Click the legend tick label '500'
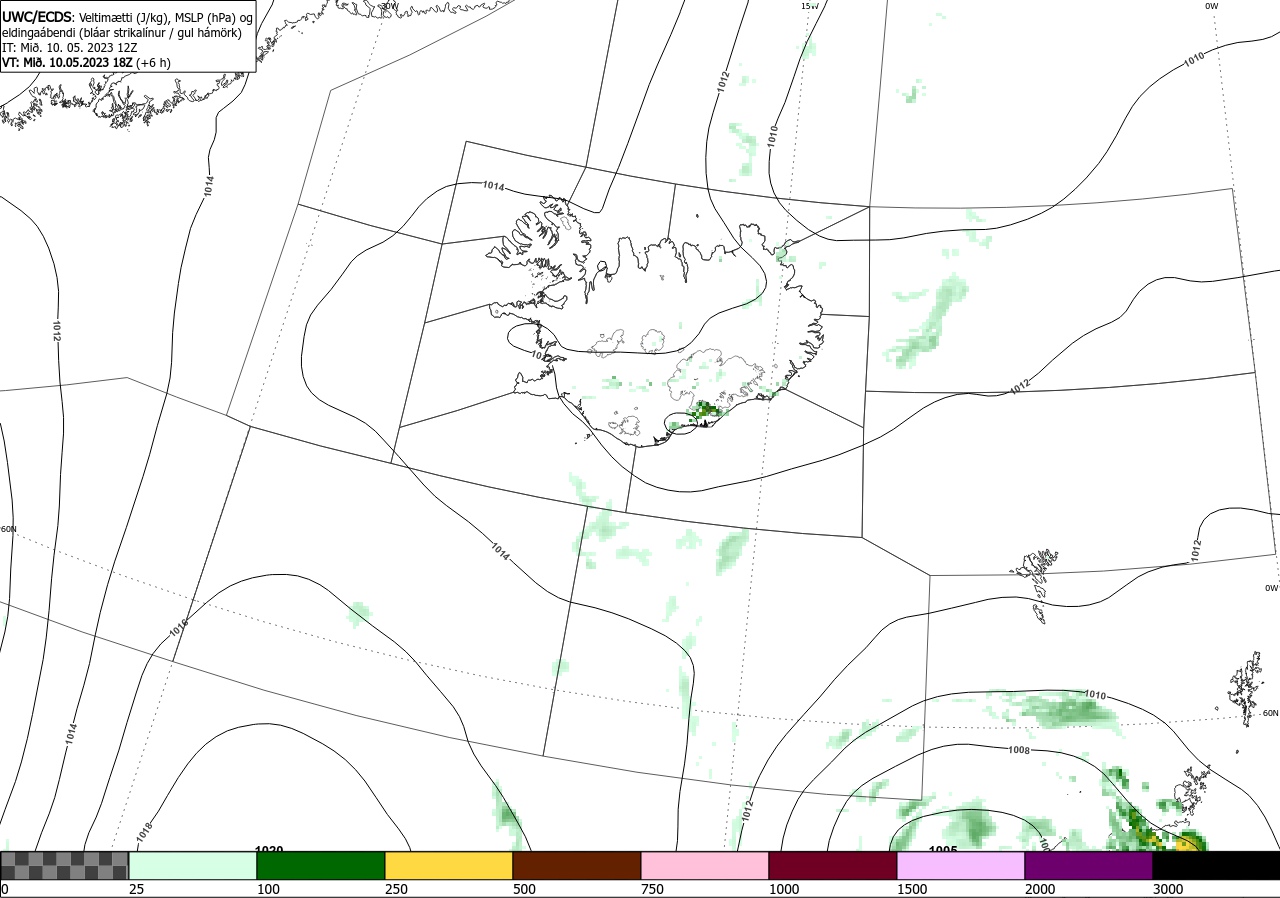The image size is (1280, 898). tap(523, 889)
